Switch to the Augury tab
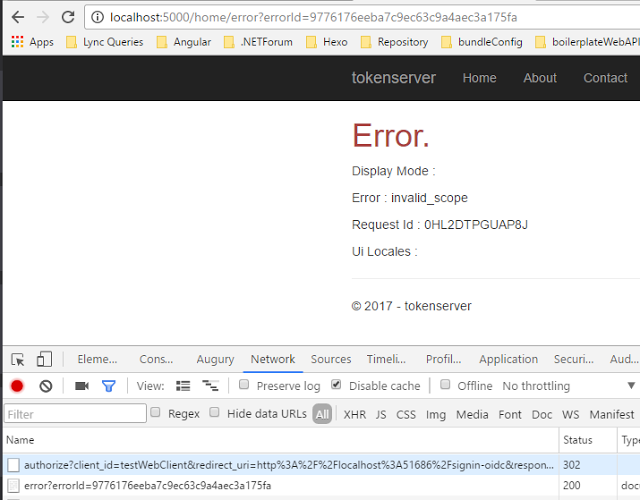640x500 pixels. 215,359
